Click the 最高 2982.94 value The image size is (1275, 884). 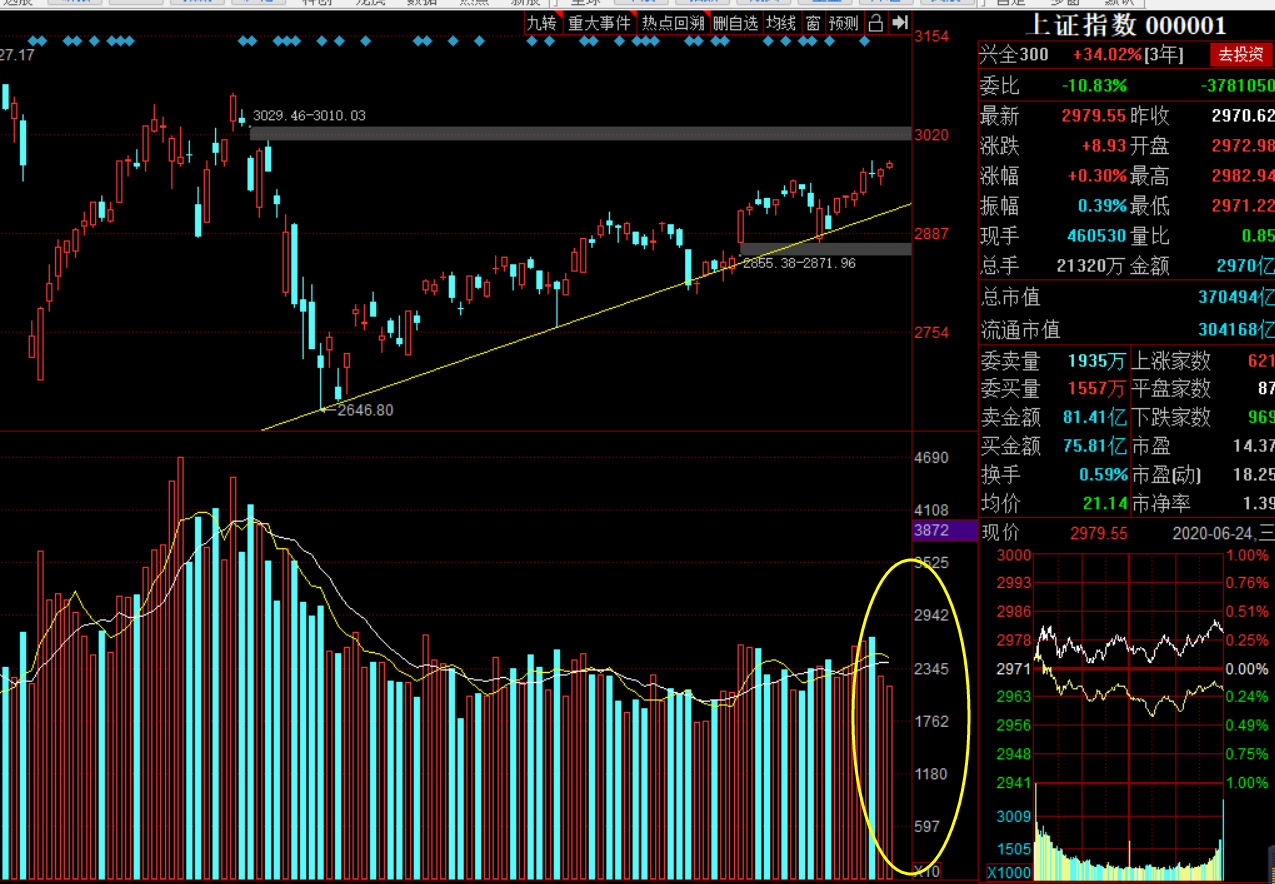[1243, 176]
